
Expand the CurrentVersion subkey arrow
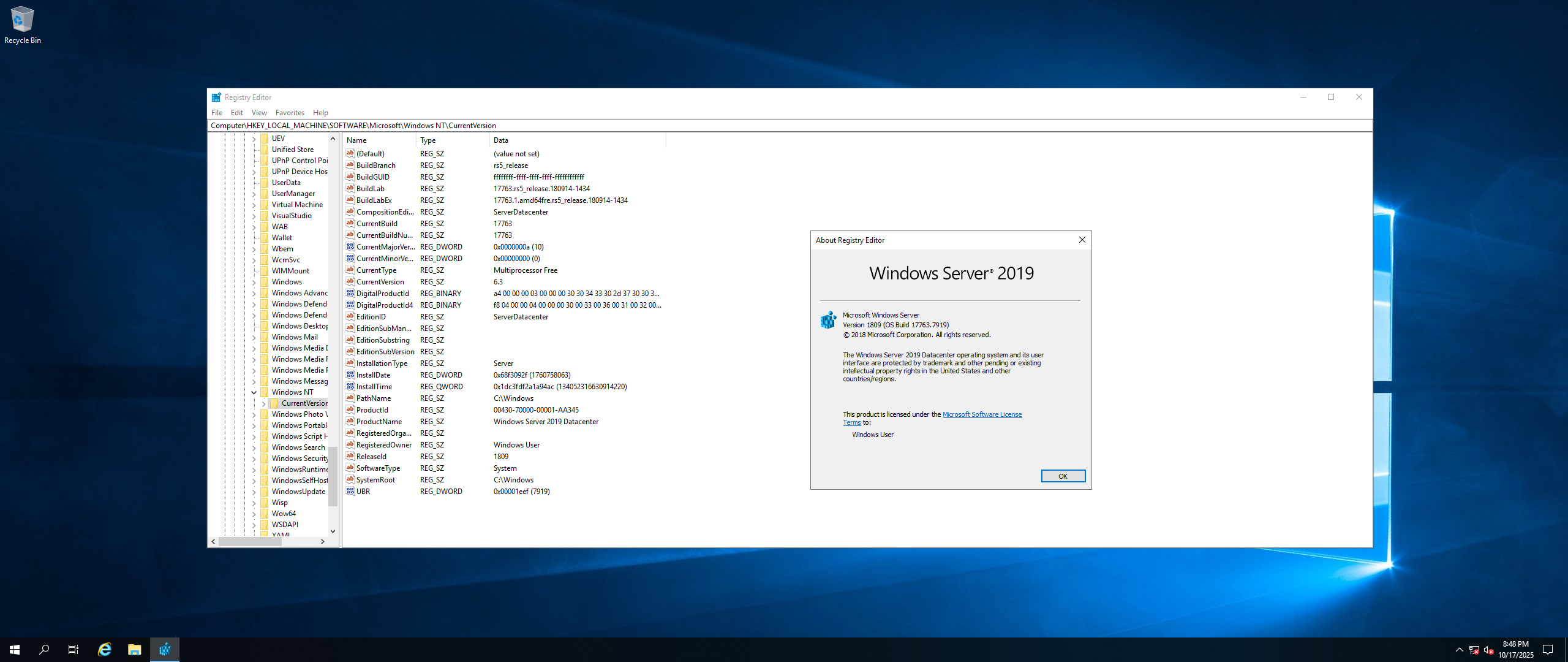pos(263,403)
